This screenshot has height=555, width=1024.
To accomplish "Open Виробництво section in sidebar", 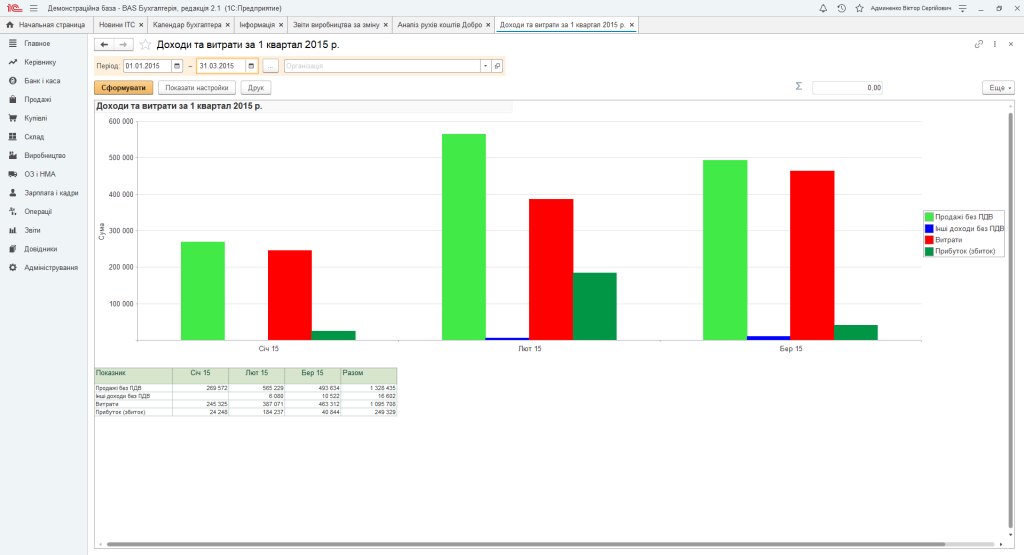I will pyautogui.click(x=44, y=155).
